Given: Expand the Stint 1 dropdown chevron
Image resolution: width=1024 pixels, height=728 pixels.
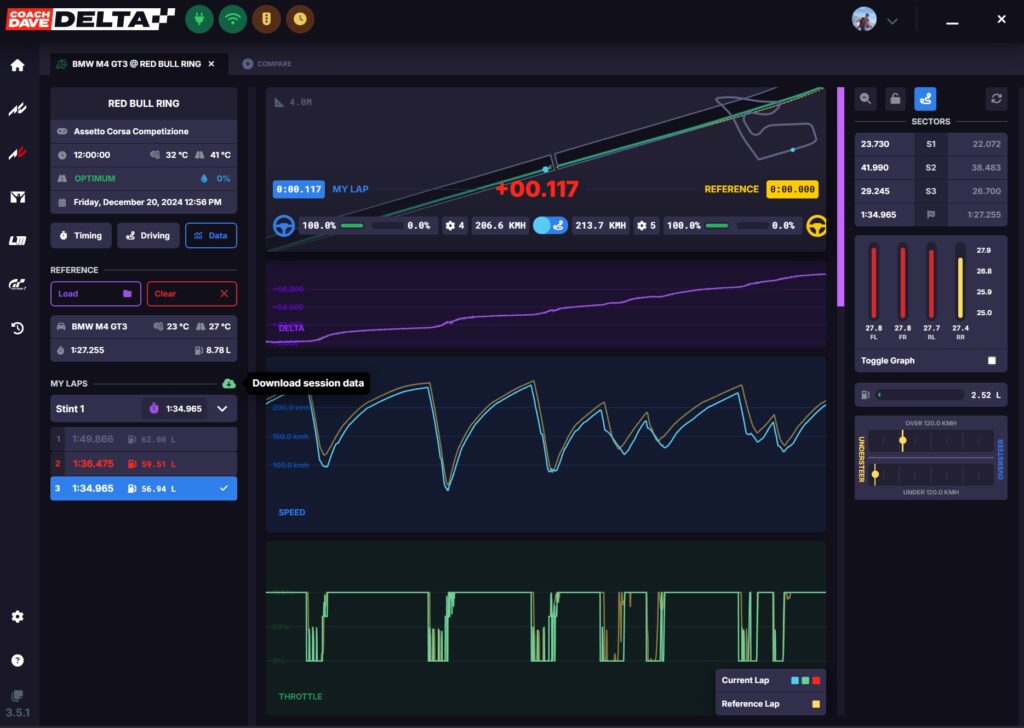Looking at the screenshot, I should [222, 409].
